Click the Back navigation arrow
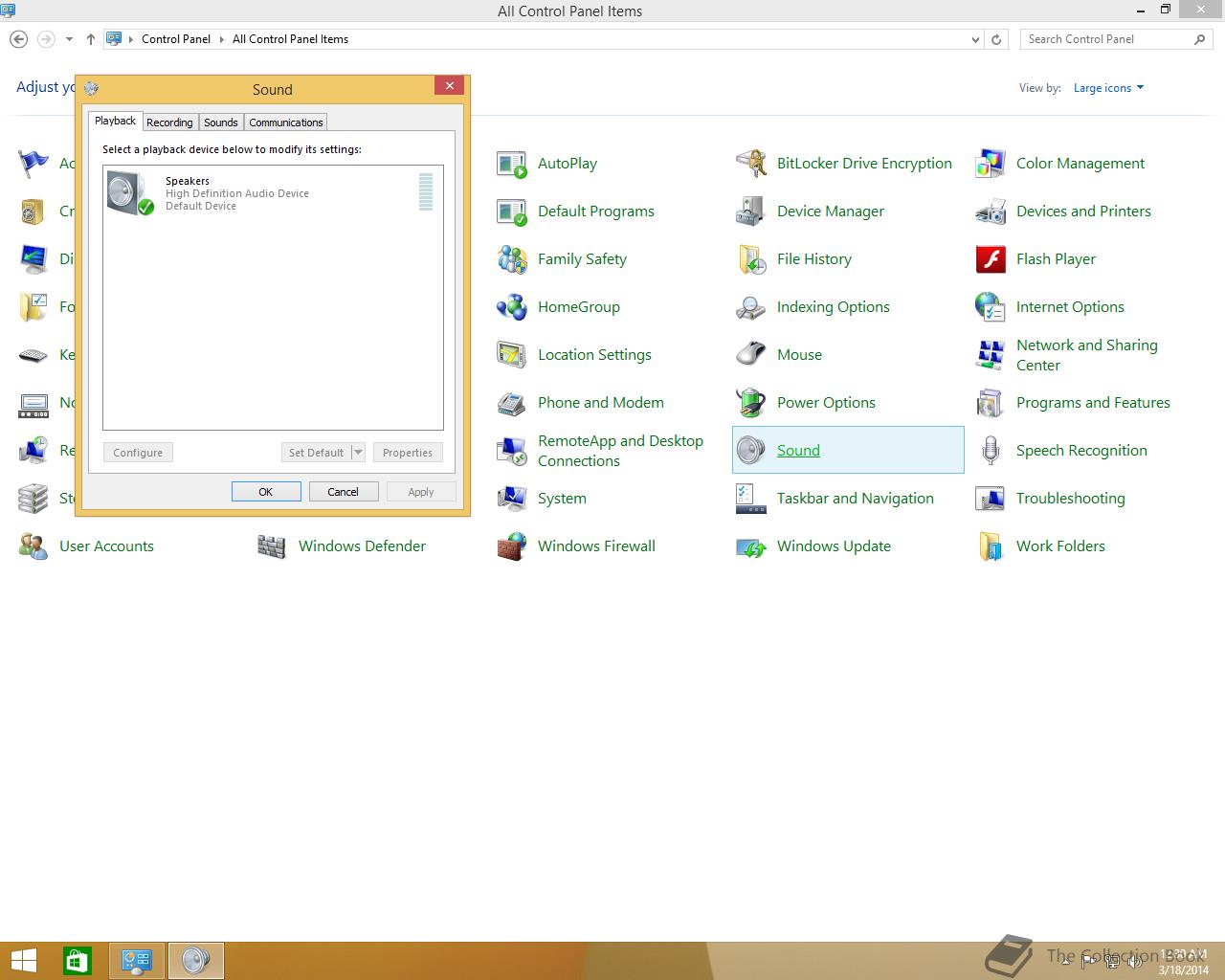 click(x=18, y=39)
